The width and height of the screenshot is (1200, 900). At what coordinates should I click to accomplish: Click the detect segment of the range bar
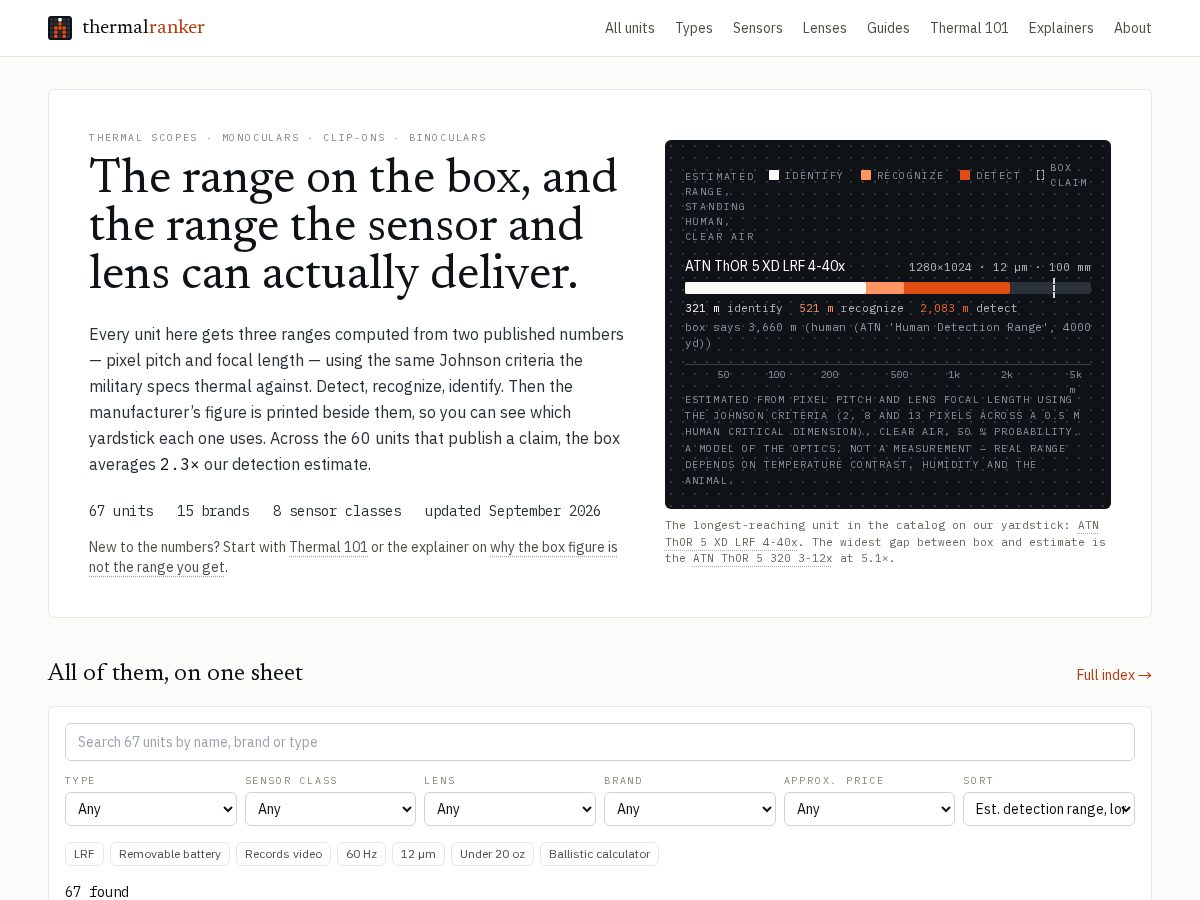pos(957,288)
